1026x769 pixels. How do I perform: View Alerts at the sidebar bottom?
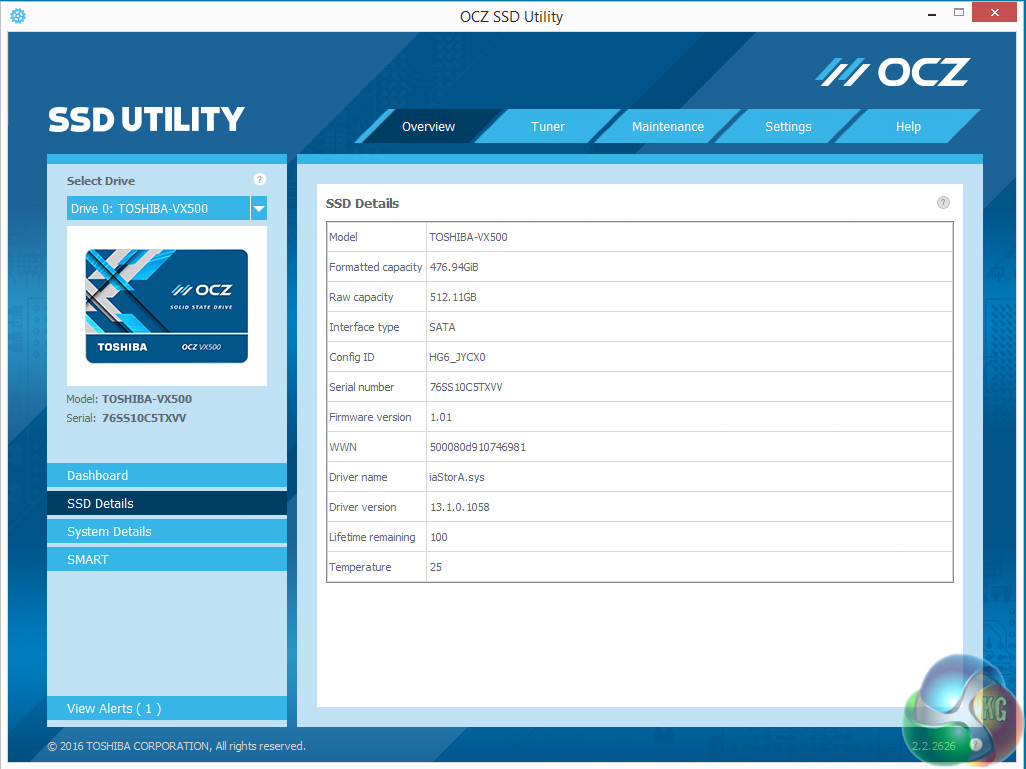coord(166,709)
